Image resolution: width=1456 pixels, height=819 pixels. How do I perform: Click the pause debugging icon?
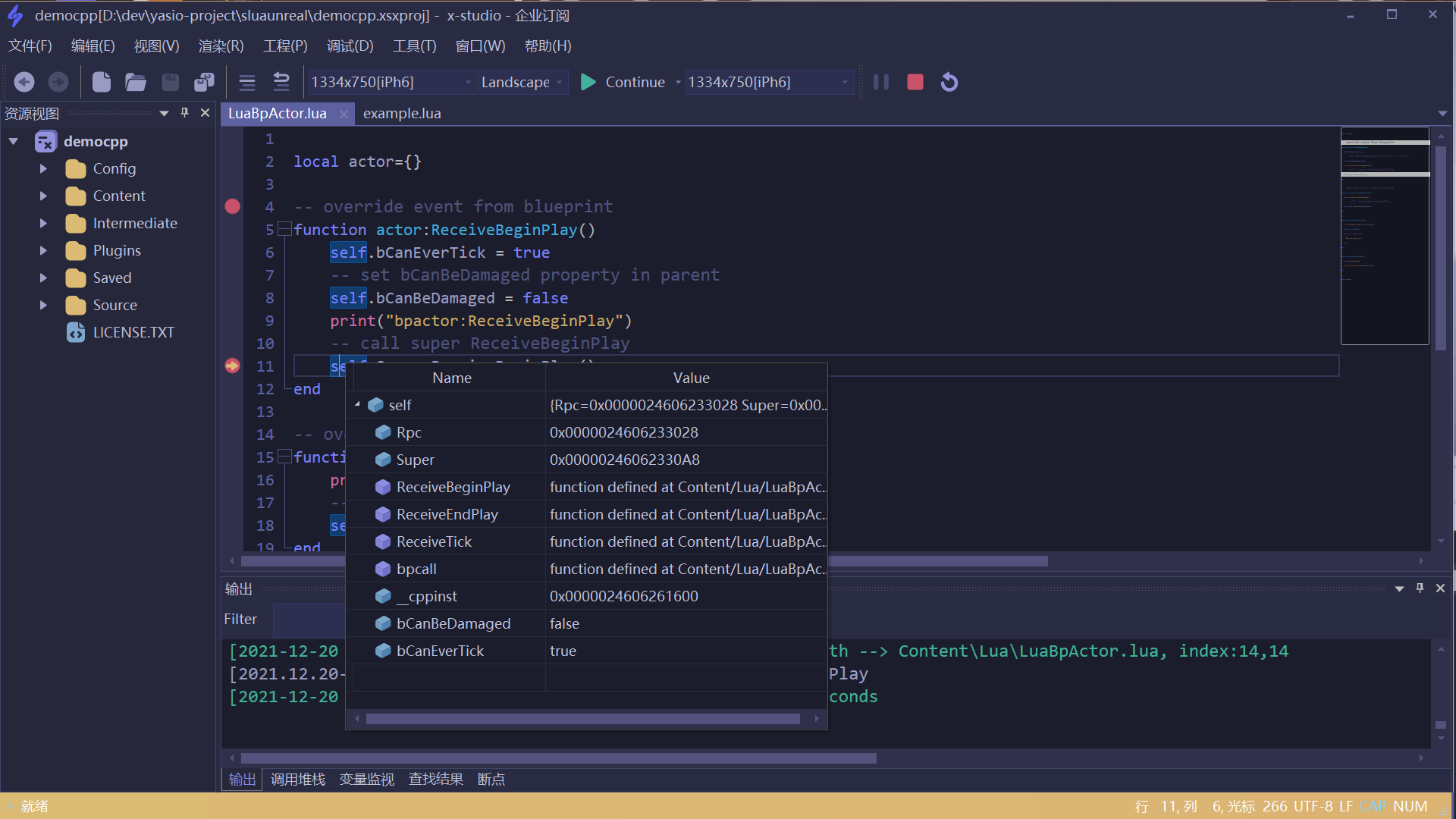click(880, 82)
